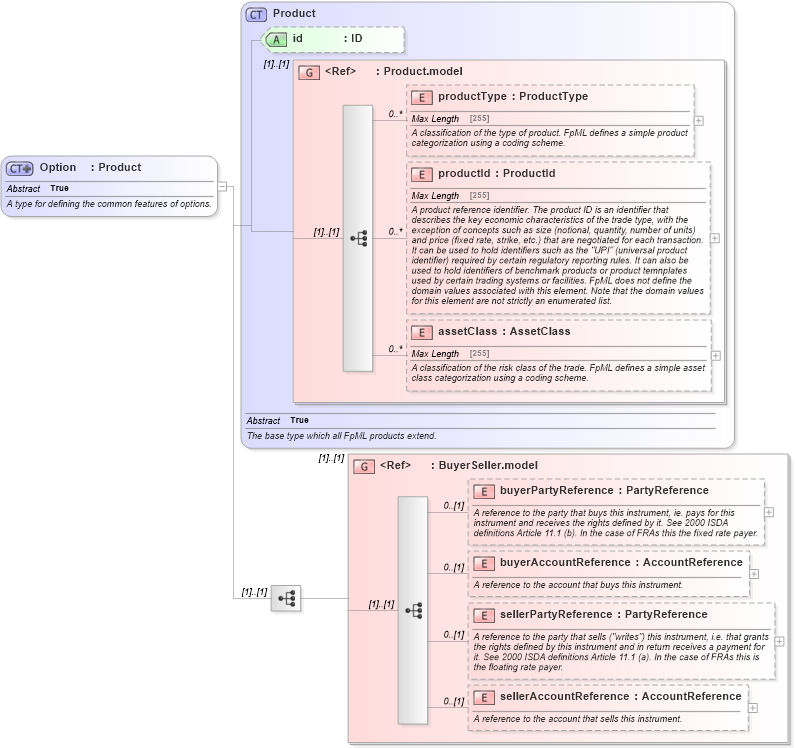Viewport: 795px width, 748px height.
Task: Click 'A reference to the account that sells' text
Action: click(577, 719)
